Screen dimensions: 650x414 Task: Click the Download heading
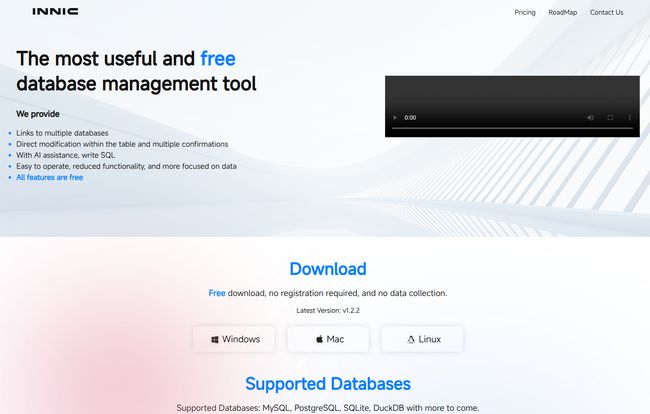[328, 269]
